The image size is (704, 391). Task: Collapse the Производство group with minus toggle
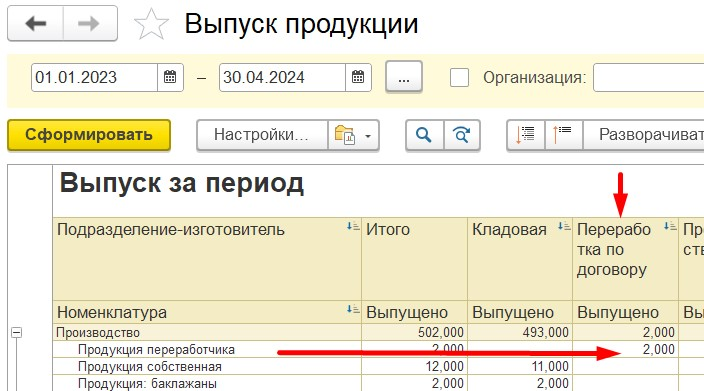[x=16, y=333]
